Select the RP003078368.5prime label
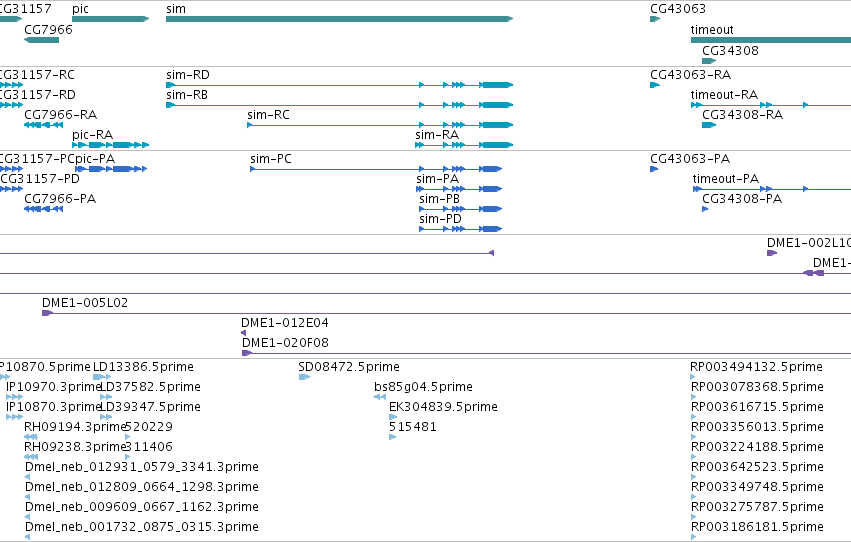851x542 pixels. click(x=757, y=387)
